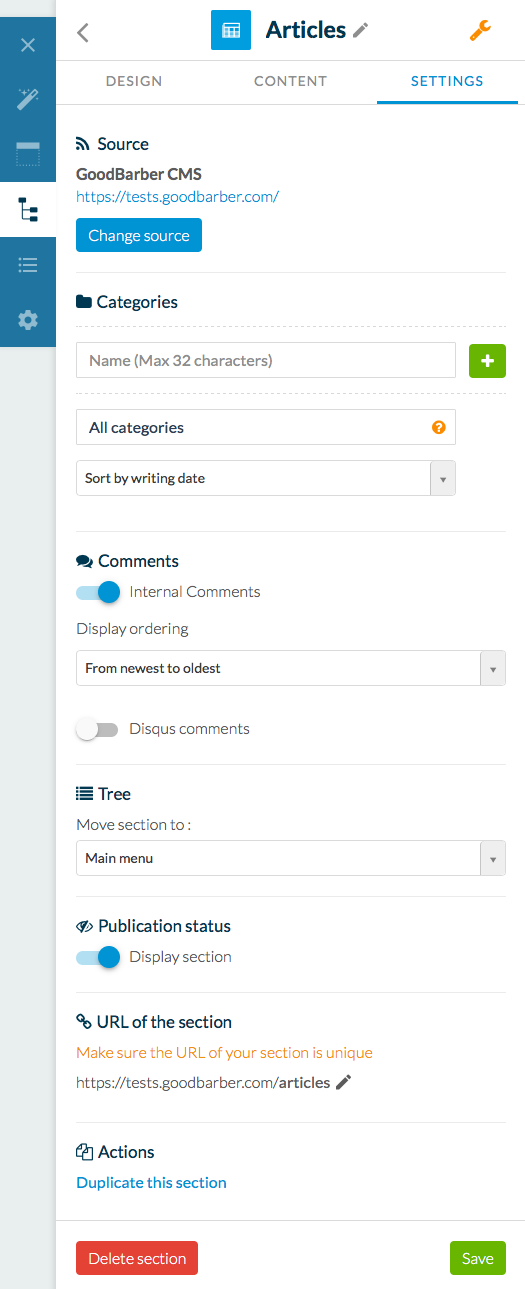Screen dimensions: 525x1289
Task: Click the orange help icon in All categories
Action: [x=438, y=427]
